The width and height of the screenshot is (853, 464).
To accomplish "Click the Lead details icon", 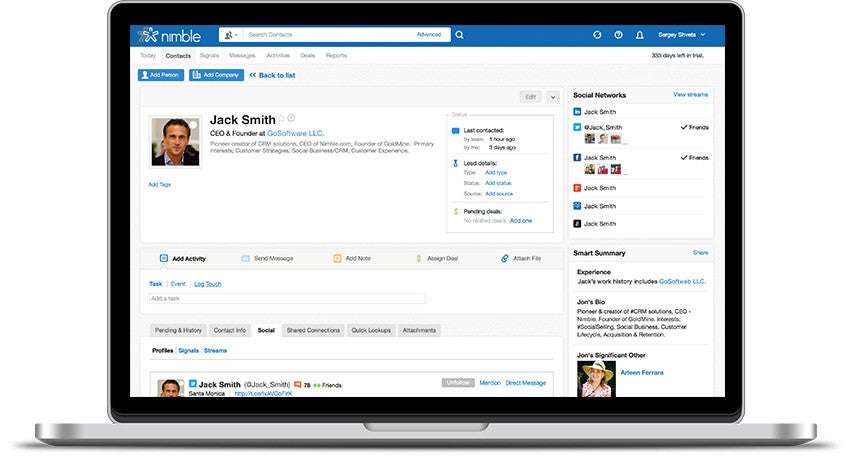I will coord(455,163).
